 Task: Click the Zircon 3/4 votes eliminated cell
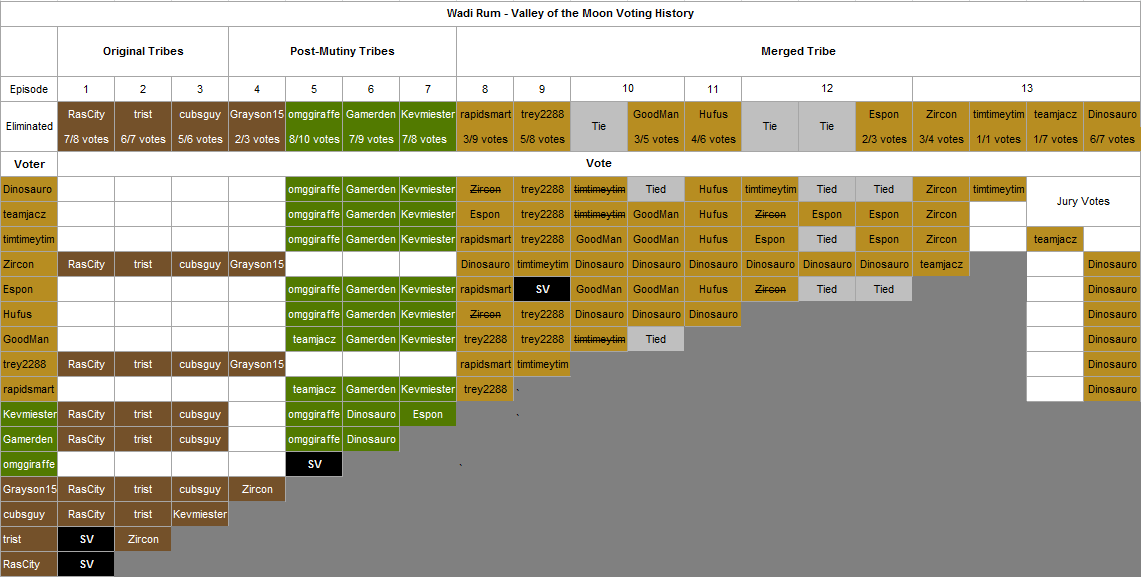(941, 126)
